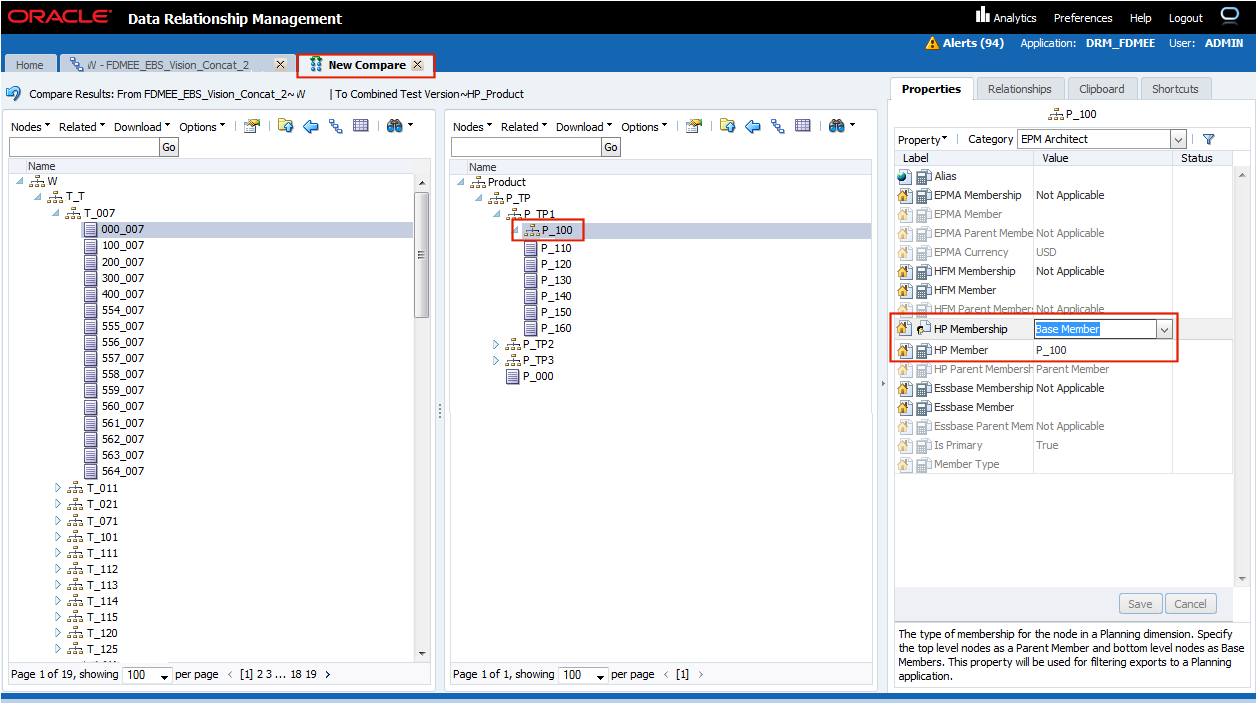Click the Logout link
The height and width of the screenshot is (704, 1257).
[1185, 18]
